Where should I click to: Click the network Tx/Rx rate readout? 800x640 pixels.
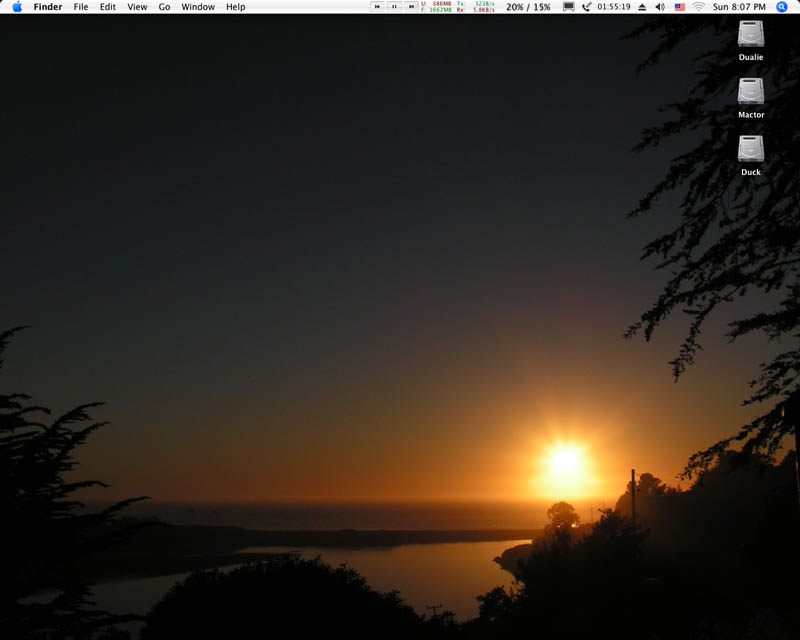click(x=476, y=7)
